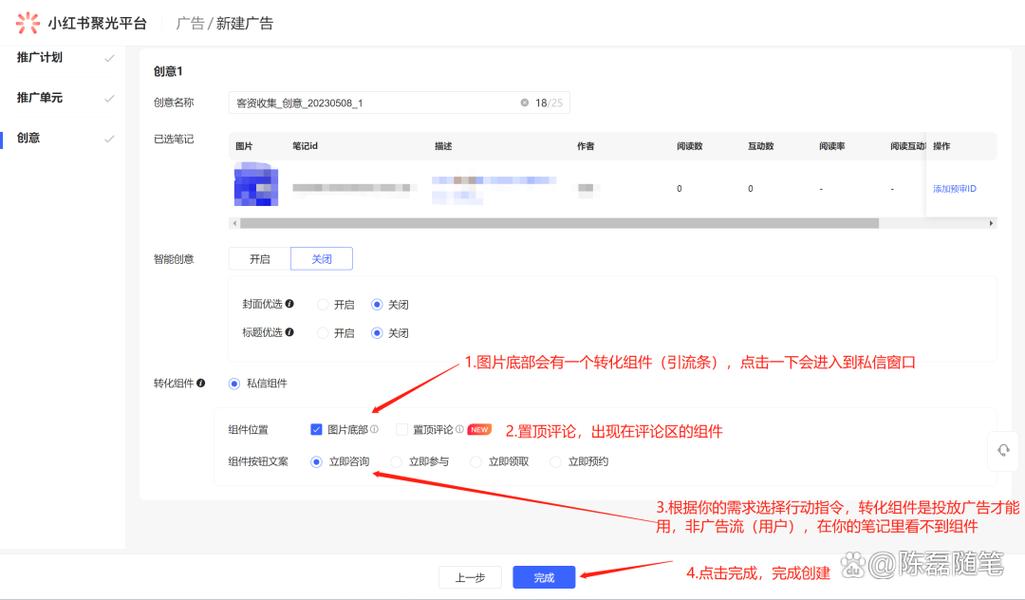
Task: Enable the 置顶评论 checkbox
Action: pyautogui.click(x=402, y=430)
